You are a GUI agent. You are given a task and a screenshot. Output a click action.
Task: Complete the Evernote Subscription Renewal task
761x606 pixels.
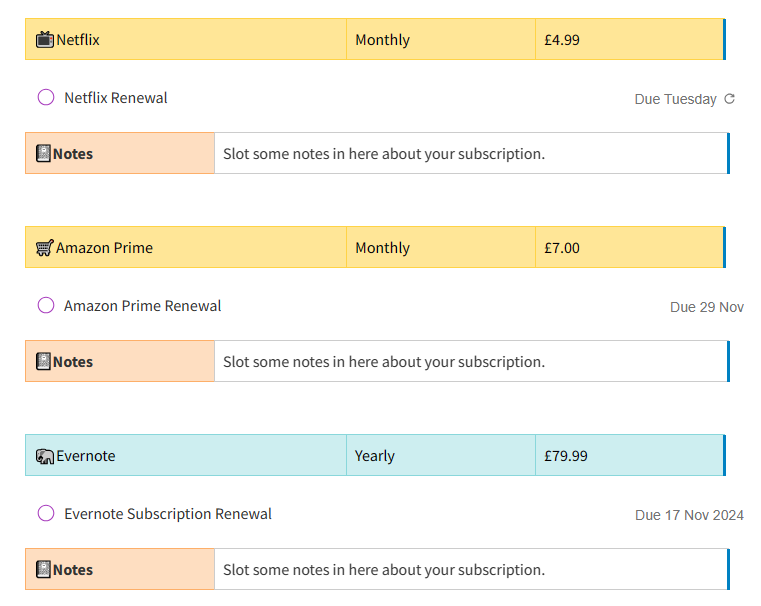[x=46, y=513]
